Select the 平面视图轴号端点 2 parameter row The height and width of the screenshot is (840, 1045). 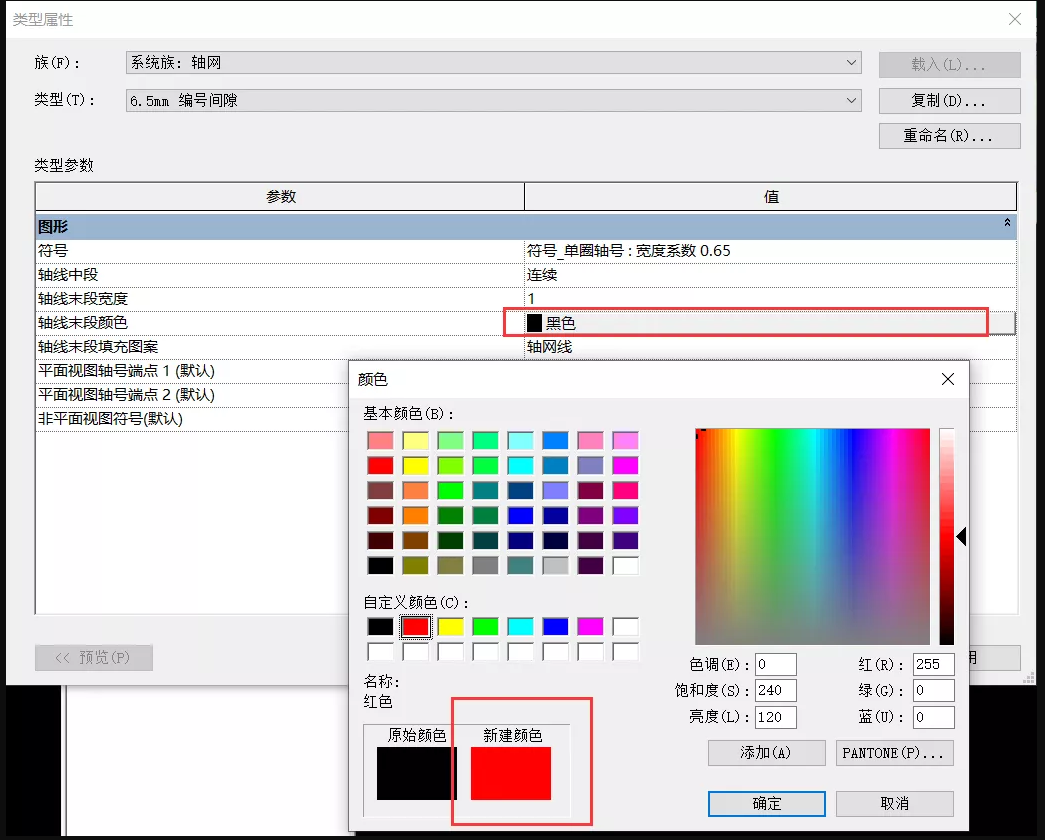point(192,395)
